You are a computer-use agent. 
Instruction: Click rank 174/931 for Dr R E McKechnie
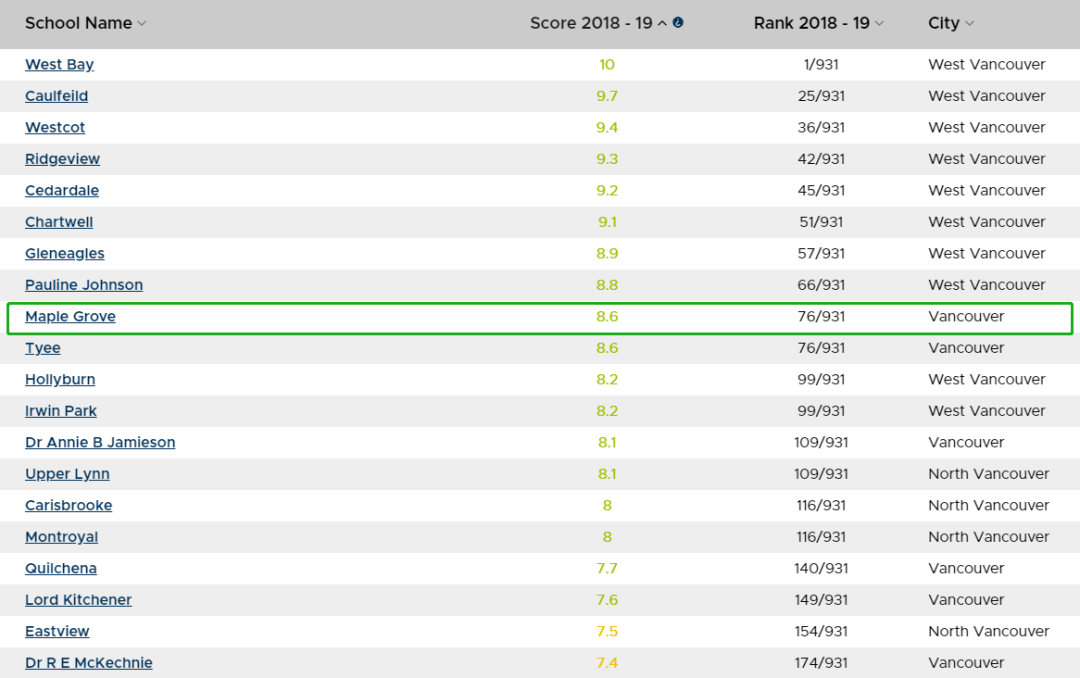pos(821,664)
